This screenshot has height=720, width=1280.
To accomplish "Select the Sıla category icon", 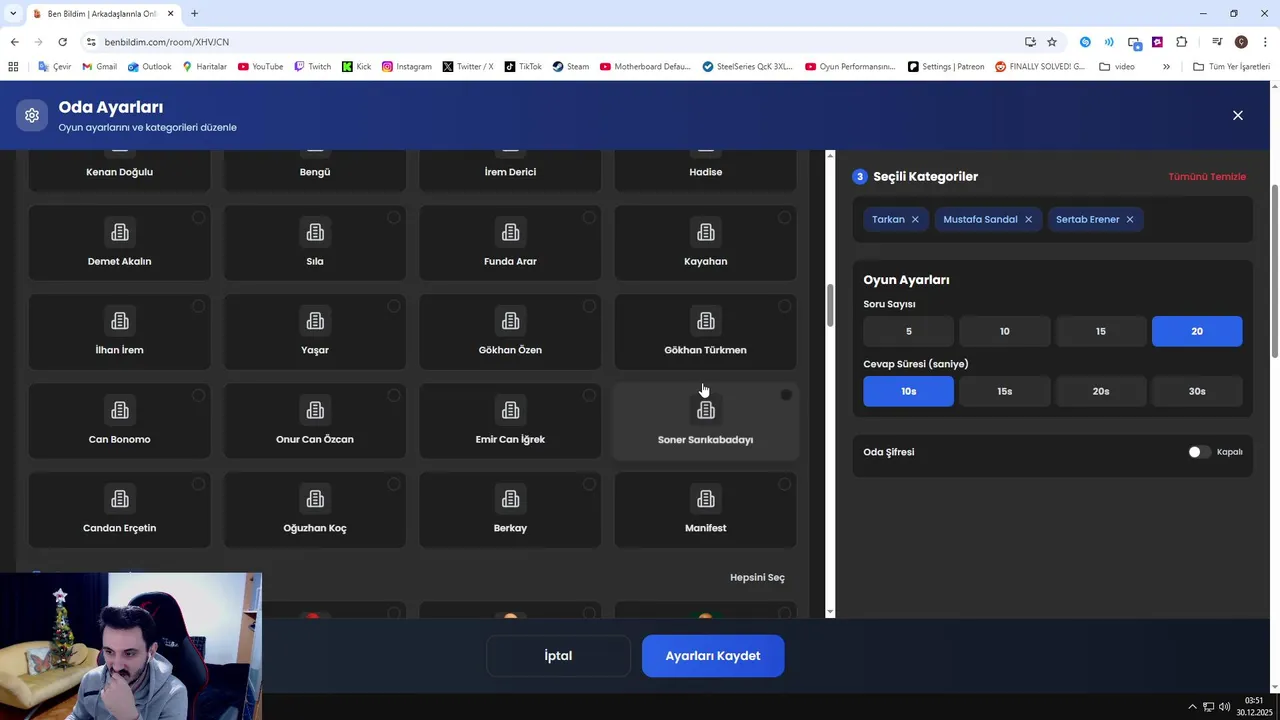I will pos(315,232).
